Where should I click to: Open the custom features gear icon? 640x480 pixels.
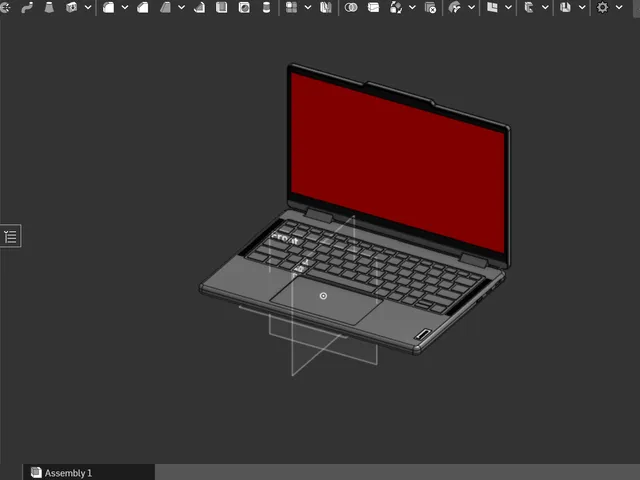(602, 7)
